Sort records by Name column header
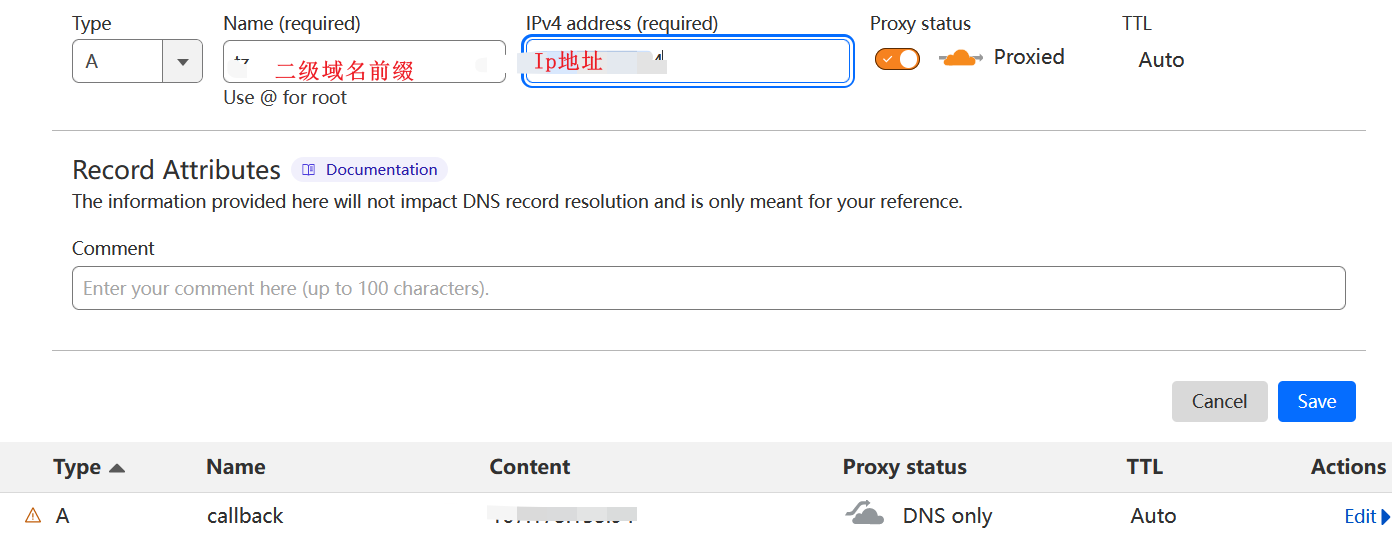This screenshot has height=534, width=1392. pyautogui.click(x=235, y=467)
